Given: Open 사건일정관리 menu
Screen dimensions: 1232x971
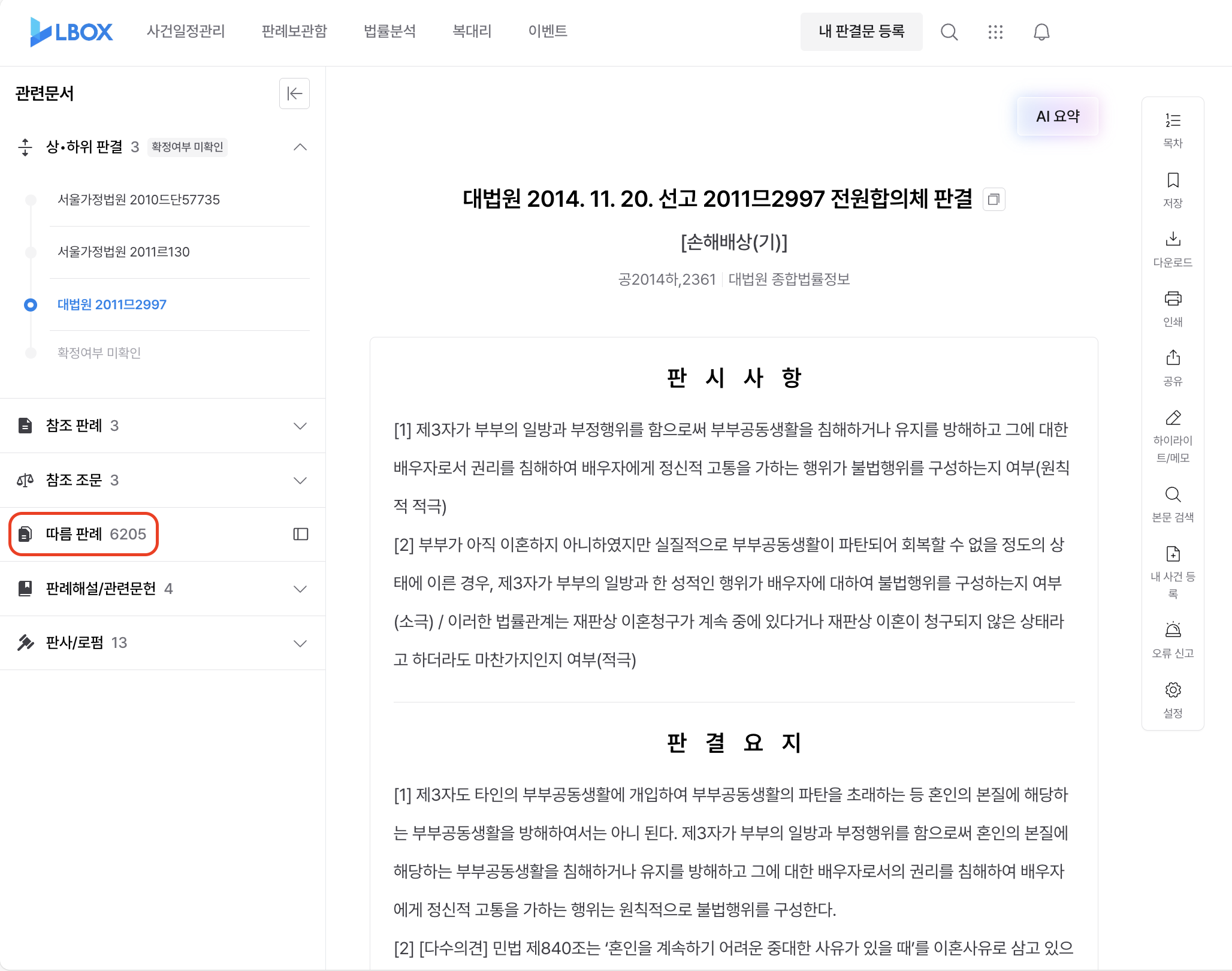Looking at the screenshot, I should [x=186, y=31].
